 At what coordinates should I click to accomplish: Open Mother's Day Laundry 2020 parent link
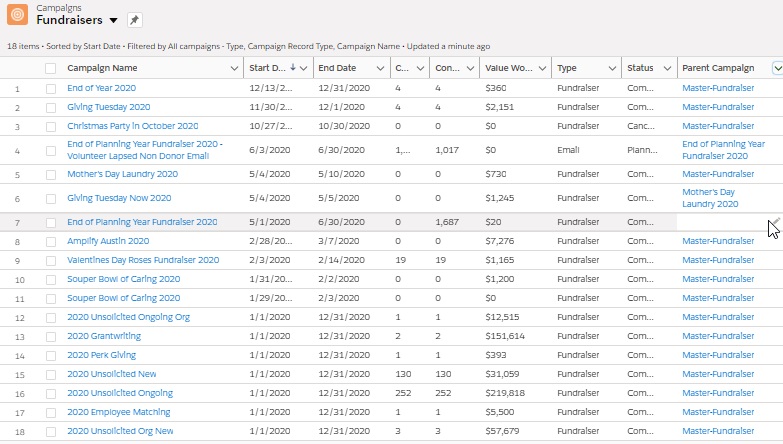click(x=709, y=197)
